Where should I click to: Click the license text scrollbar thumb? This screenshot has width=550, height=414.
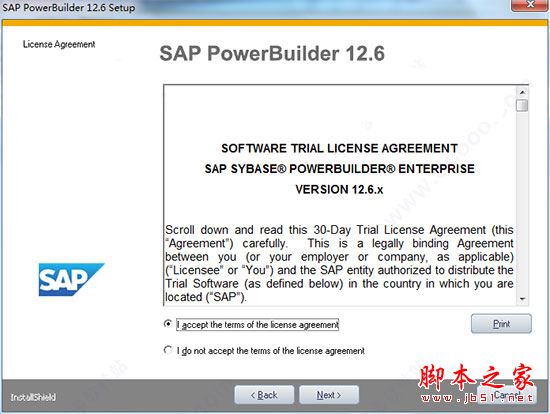point(522,105)
